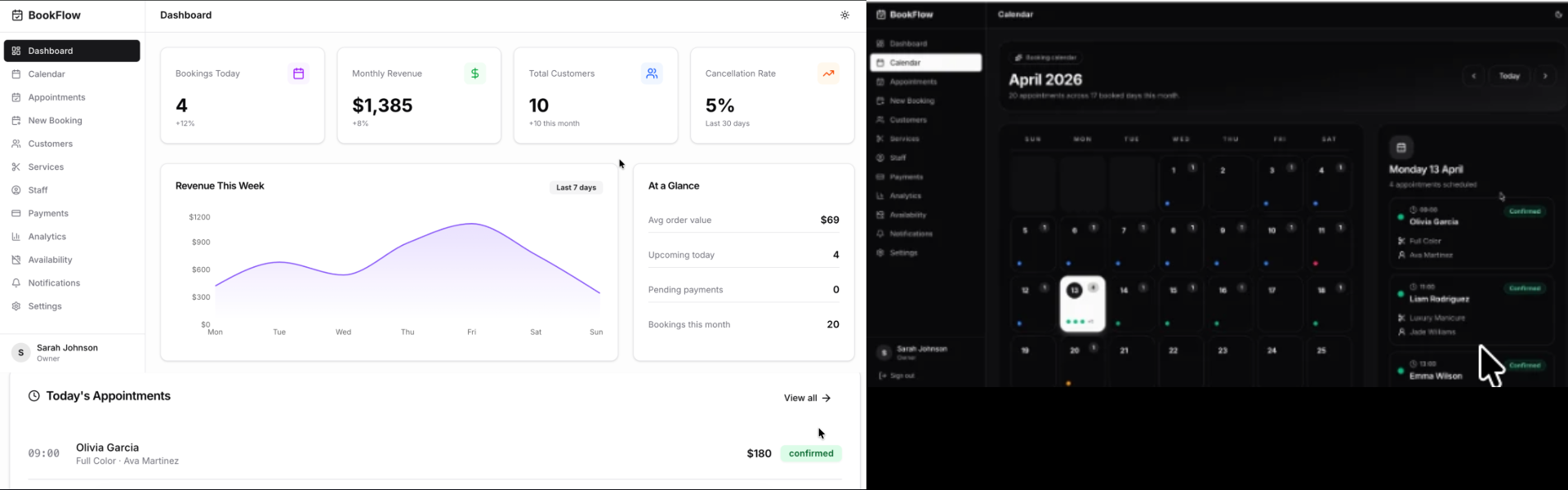Click Appointments icon in light window sidebar
Viewport: 1568px width, 490px height.
point(16,97)
